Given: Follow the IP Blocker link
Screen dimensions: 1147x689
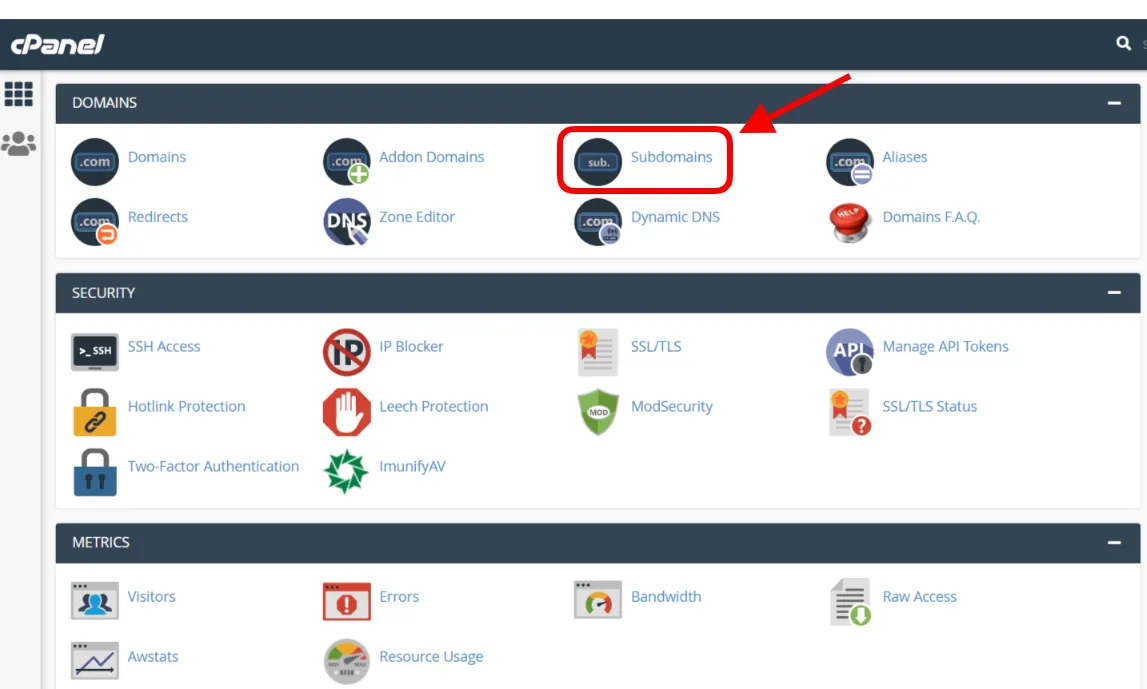Looking at the screenshot, I should tap(411, 346).
